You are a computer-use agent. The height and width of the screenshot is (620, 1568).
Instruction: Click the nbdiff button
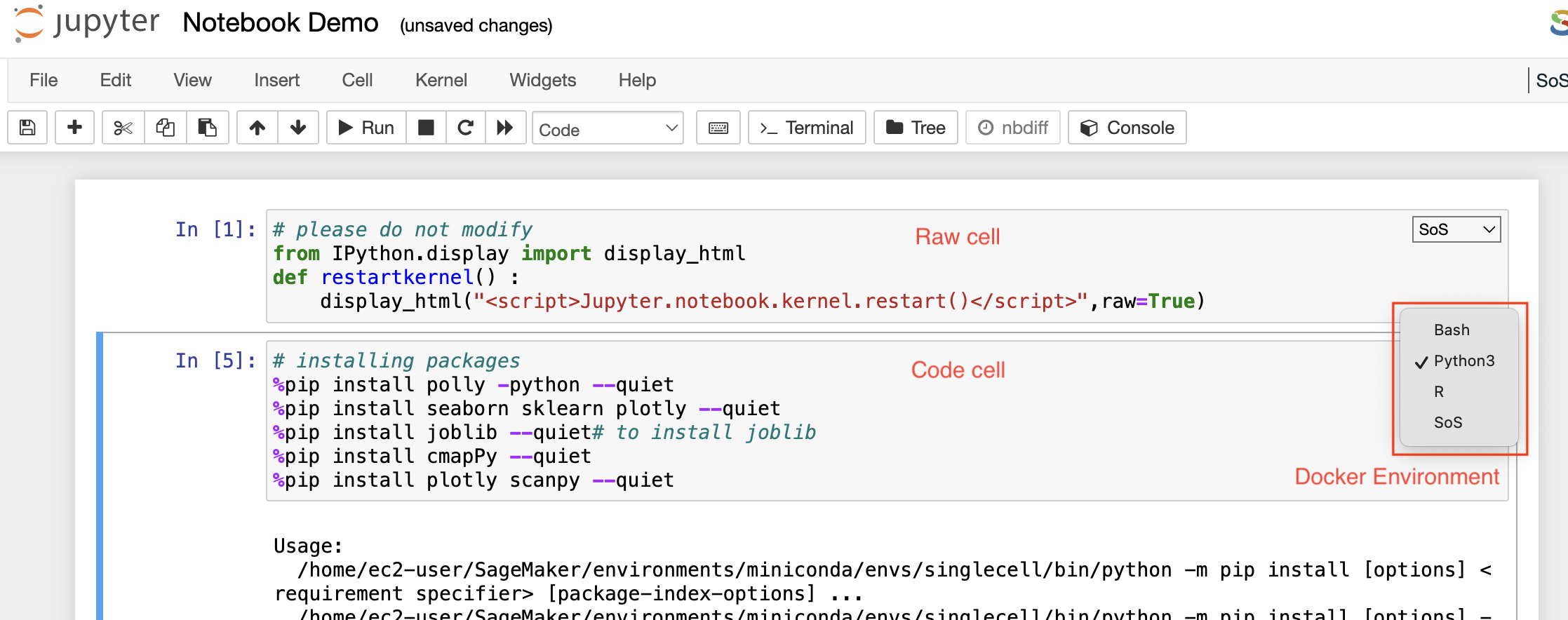[x=1013, y=128]
